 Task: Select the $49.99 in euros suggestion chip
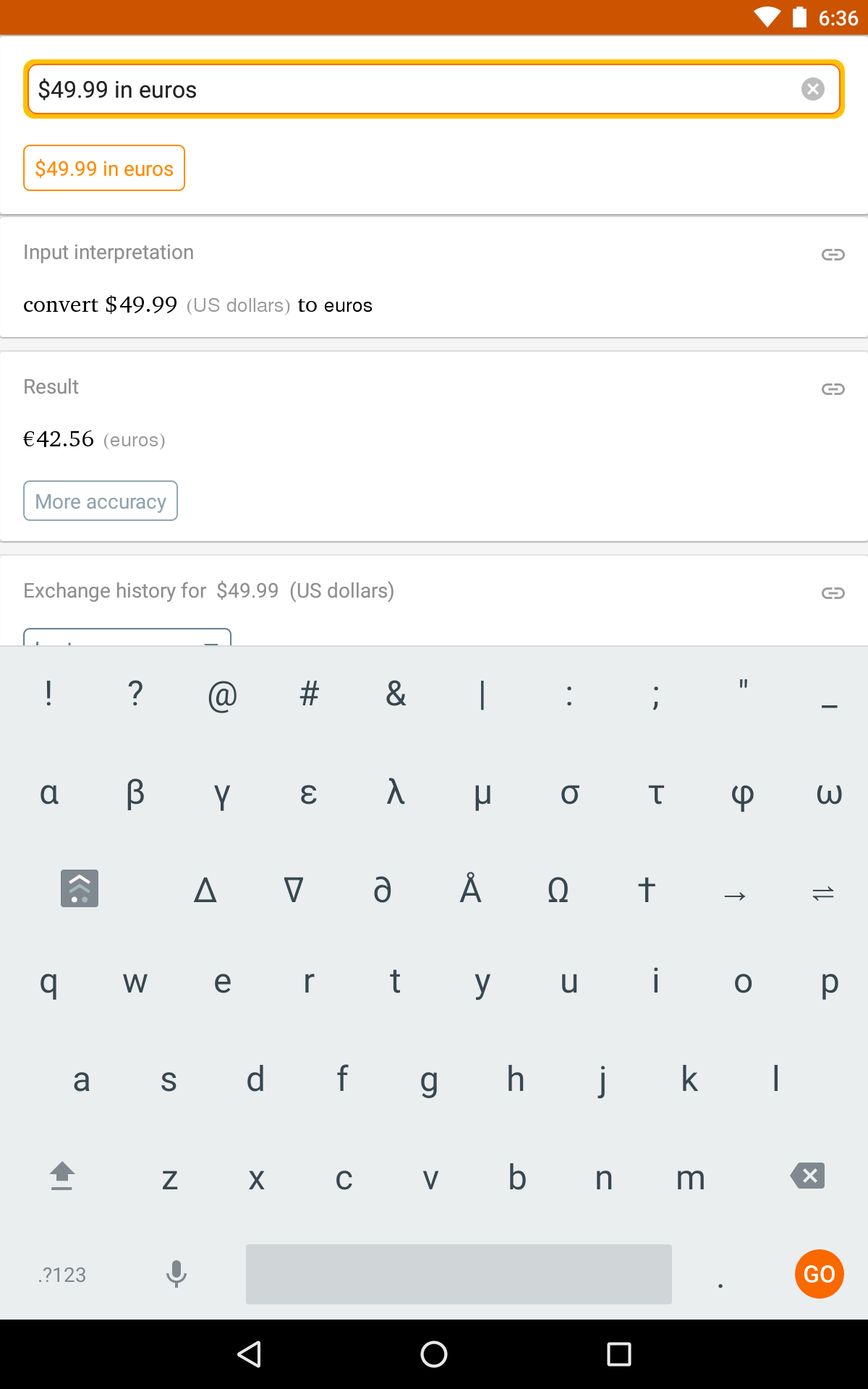click(x=103, y=168)
